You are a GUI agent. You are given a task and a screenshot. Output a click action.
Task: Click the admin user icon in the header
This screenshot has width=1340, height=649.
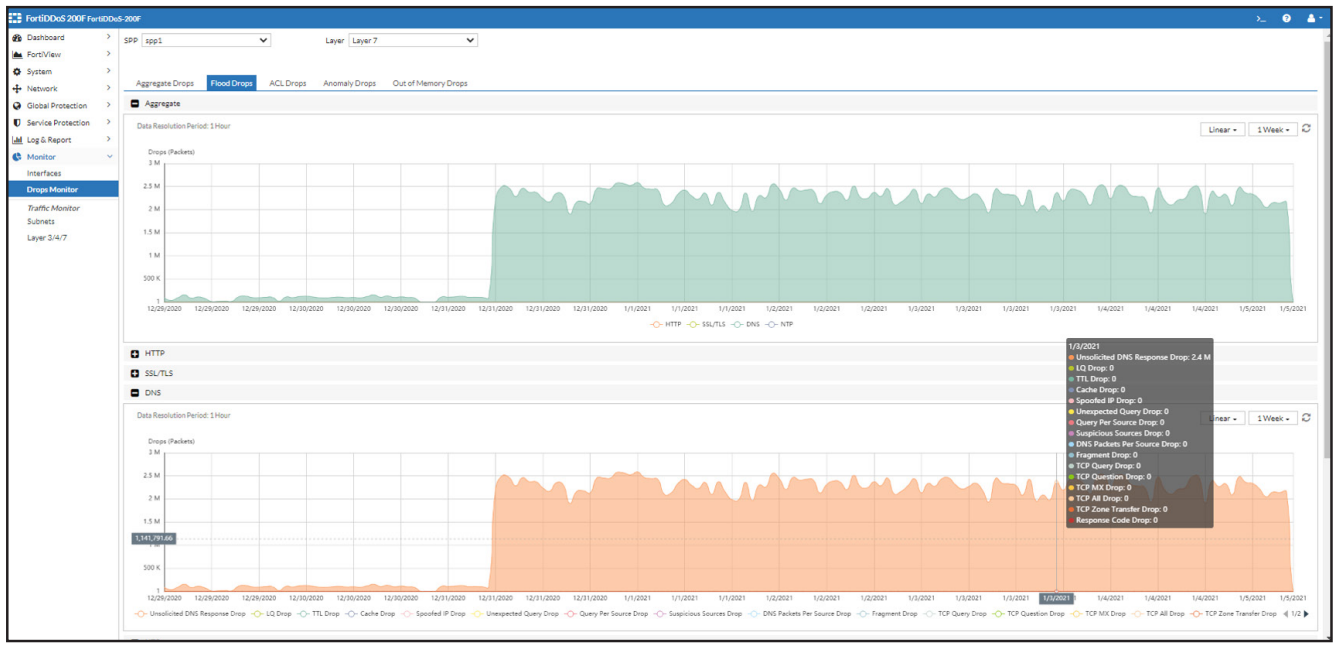(1313, 18)
